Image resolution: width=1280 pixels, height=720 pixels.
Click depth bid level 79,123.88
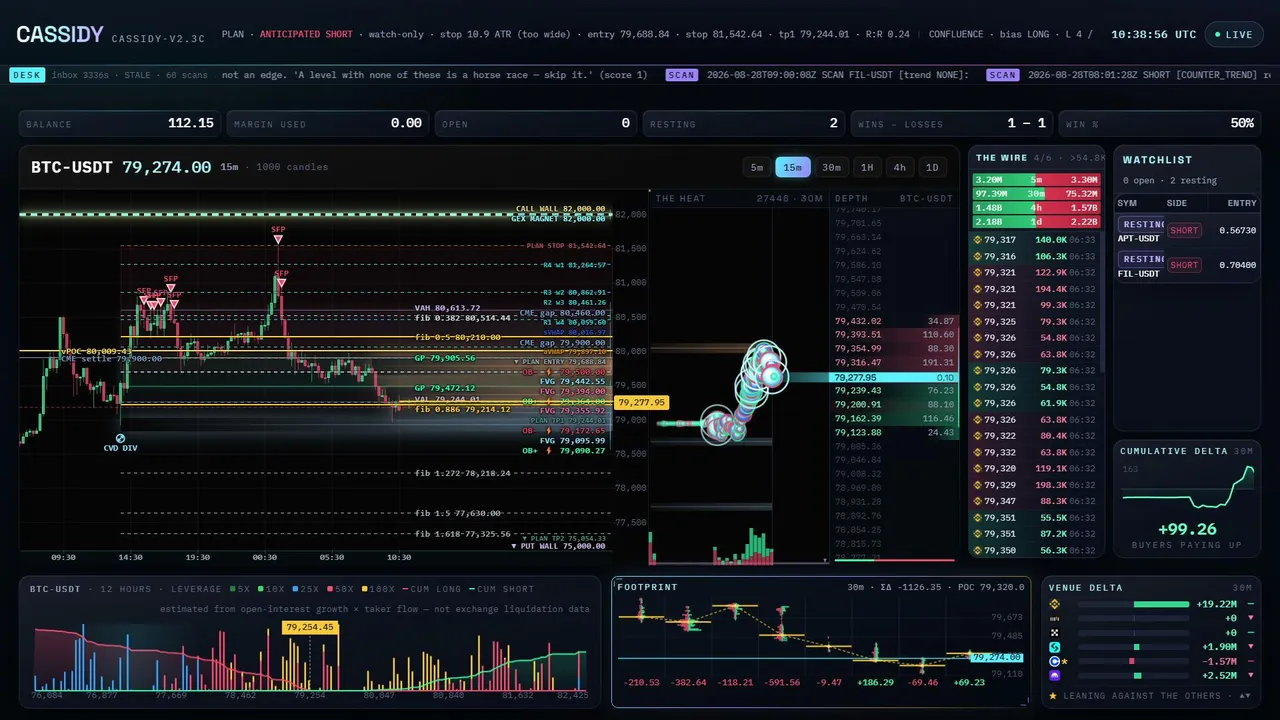(x=894, y=432)
